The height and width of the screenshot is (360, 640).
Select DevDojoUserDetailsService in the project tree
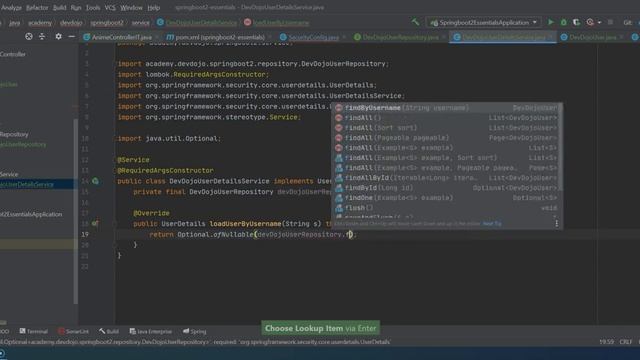click(x=27, y=184)
